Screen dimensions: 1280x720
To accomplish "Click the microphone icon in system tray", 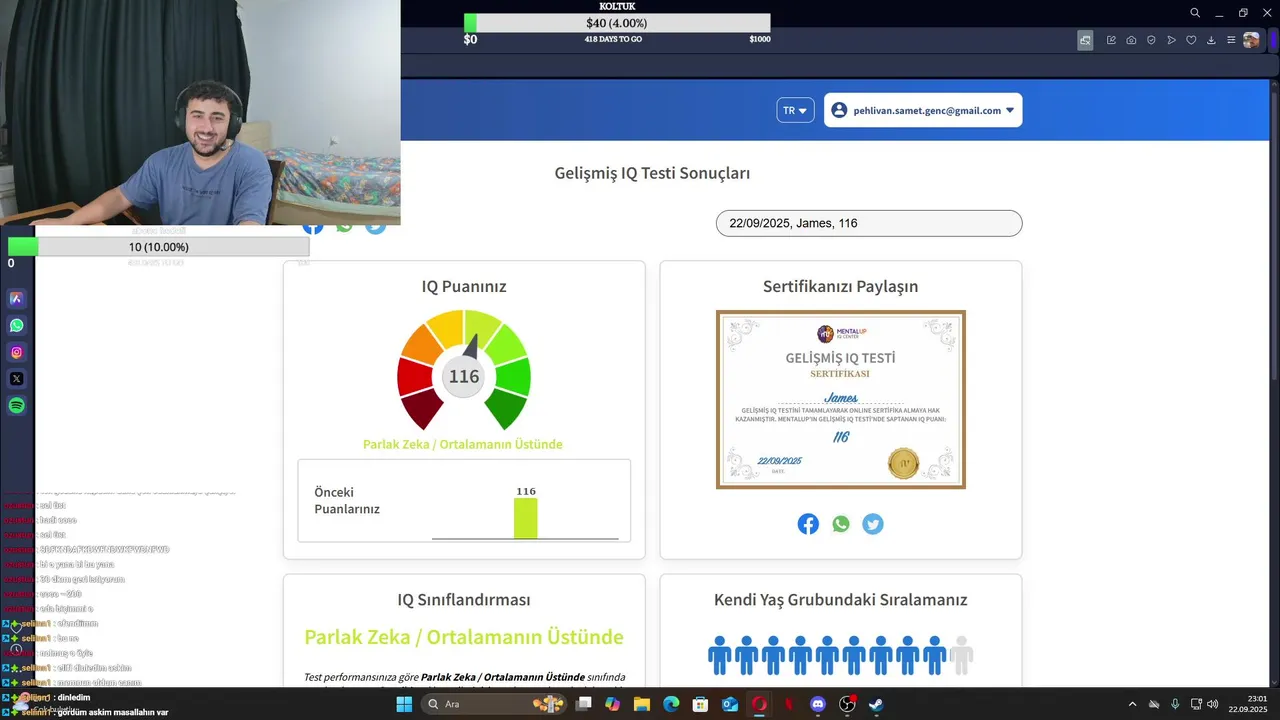I will click(x=1175, y=704).
